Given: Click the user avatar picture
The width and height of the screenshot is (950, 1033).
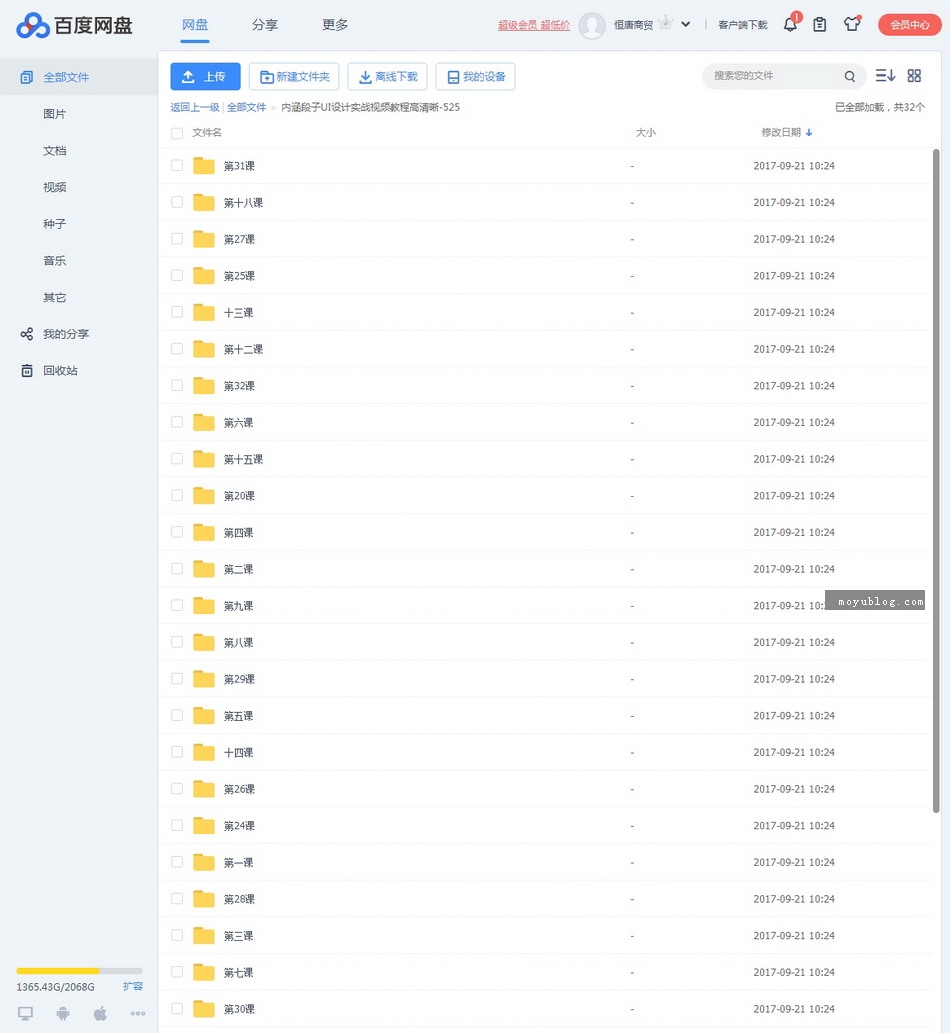Looking at the screenshot, I should (592, 26).
